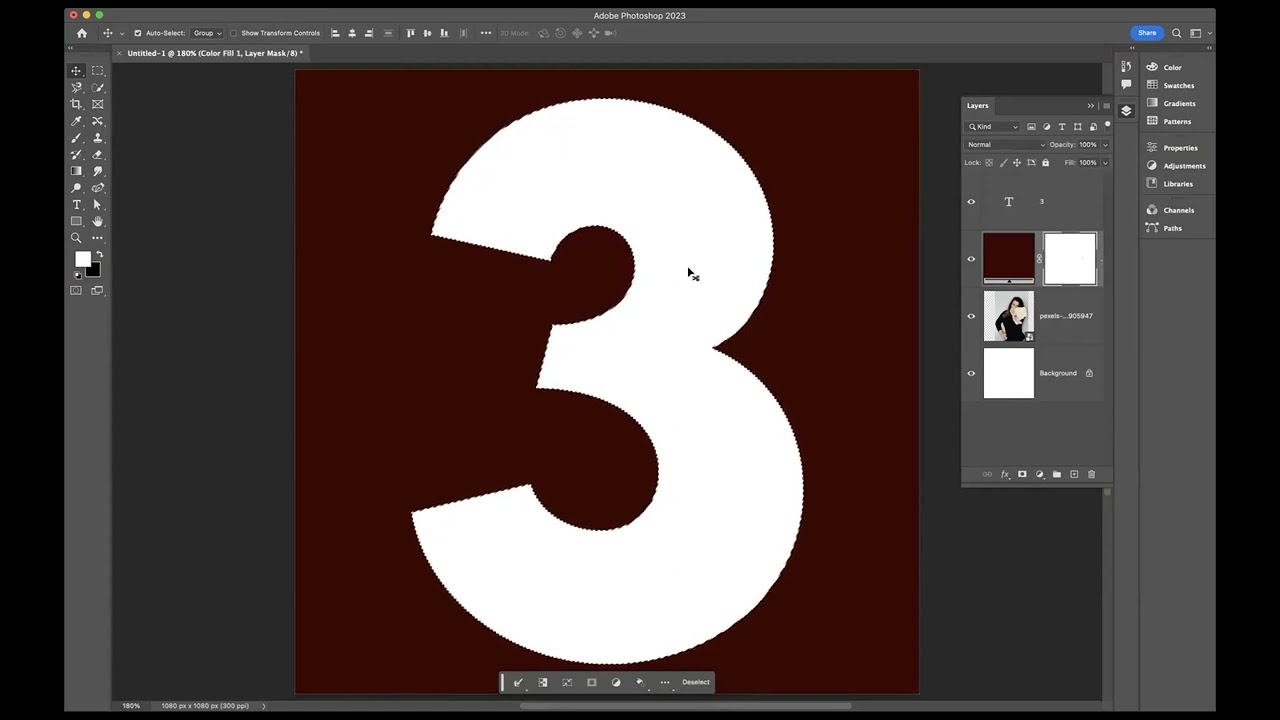Viewport: 1280px width, 720px height.
Task: Click the background color swatch
Action: 94,270
